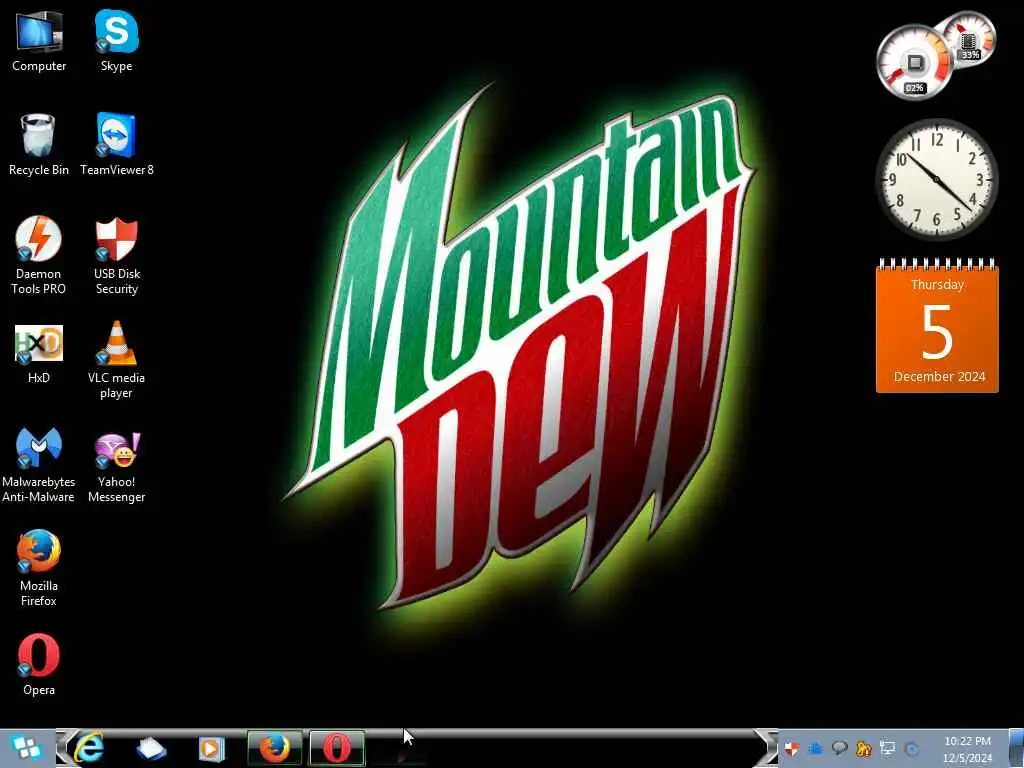Screen dimensions: 1024x768
Task: Click the December 2024 text on calendar
Action: (939, 377)
